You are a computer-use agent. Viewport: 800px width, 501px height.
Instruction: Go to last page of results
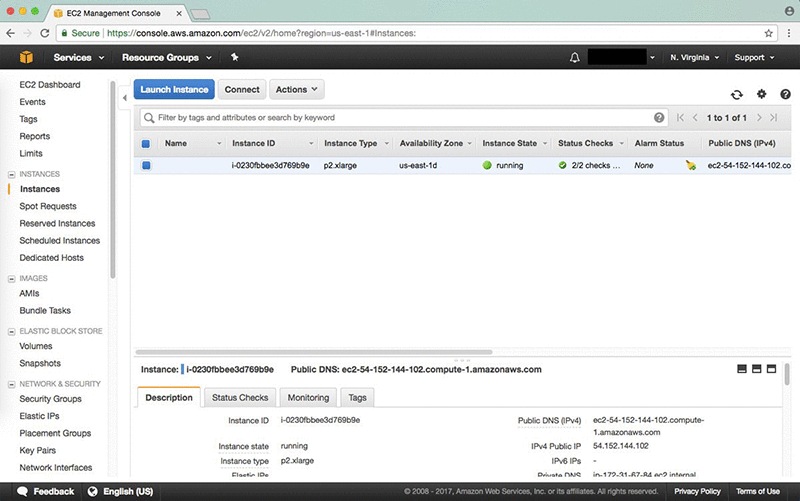[x=773, y=118]
